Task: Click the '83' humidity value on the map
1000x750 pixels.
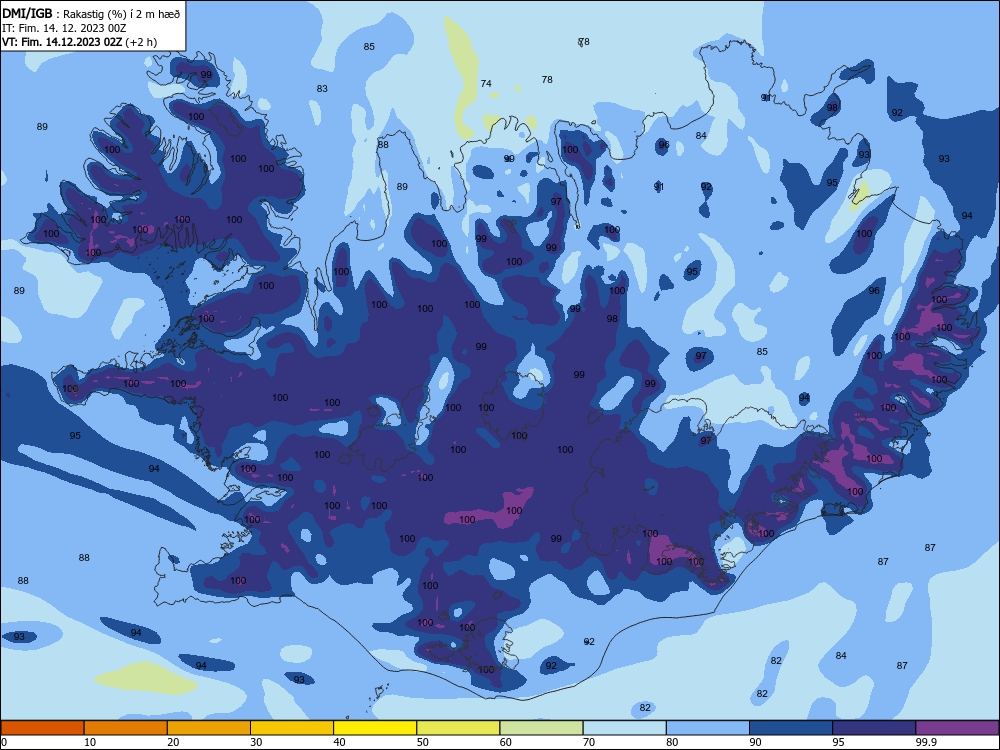Action: click(322, 89)
